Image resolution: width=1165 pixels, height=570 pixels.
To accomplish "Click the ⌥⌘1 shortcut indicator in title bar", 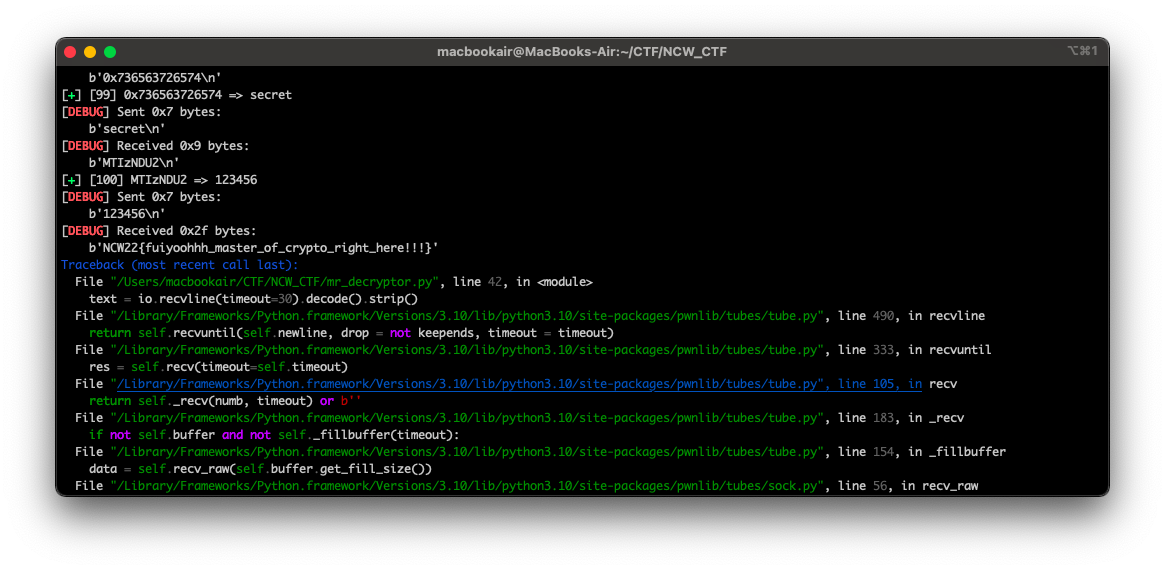I will (1081, 51).
